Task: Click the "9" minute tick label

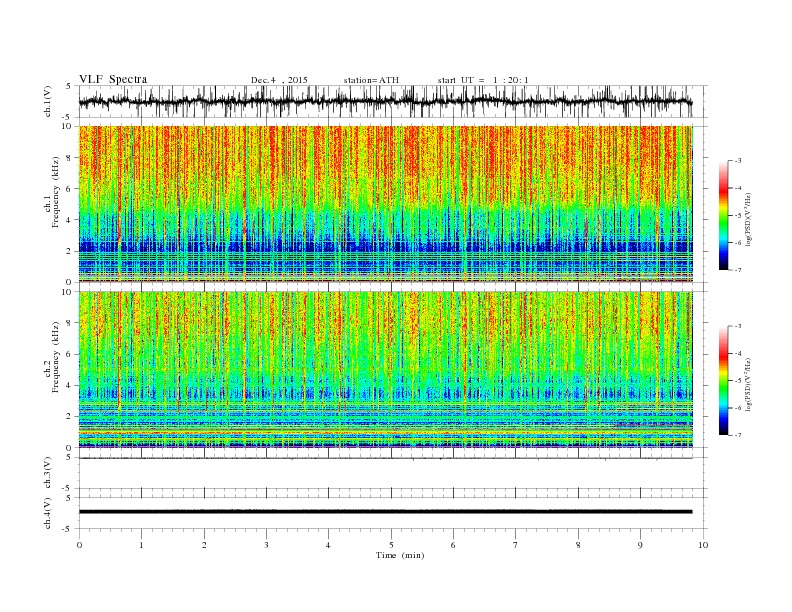Action: click(640, 545)
